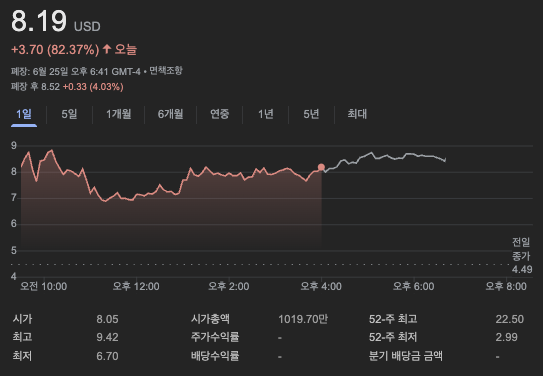Click the +0.33 (4.03%) after-hours change
This screenshot has width=543, height=376.
pyautogui.click(x=93, y=87)
